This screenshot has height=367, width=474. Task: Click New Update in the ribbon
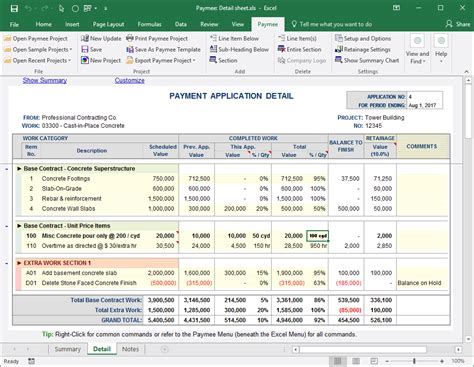101,39
